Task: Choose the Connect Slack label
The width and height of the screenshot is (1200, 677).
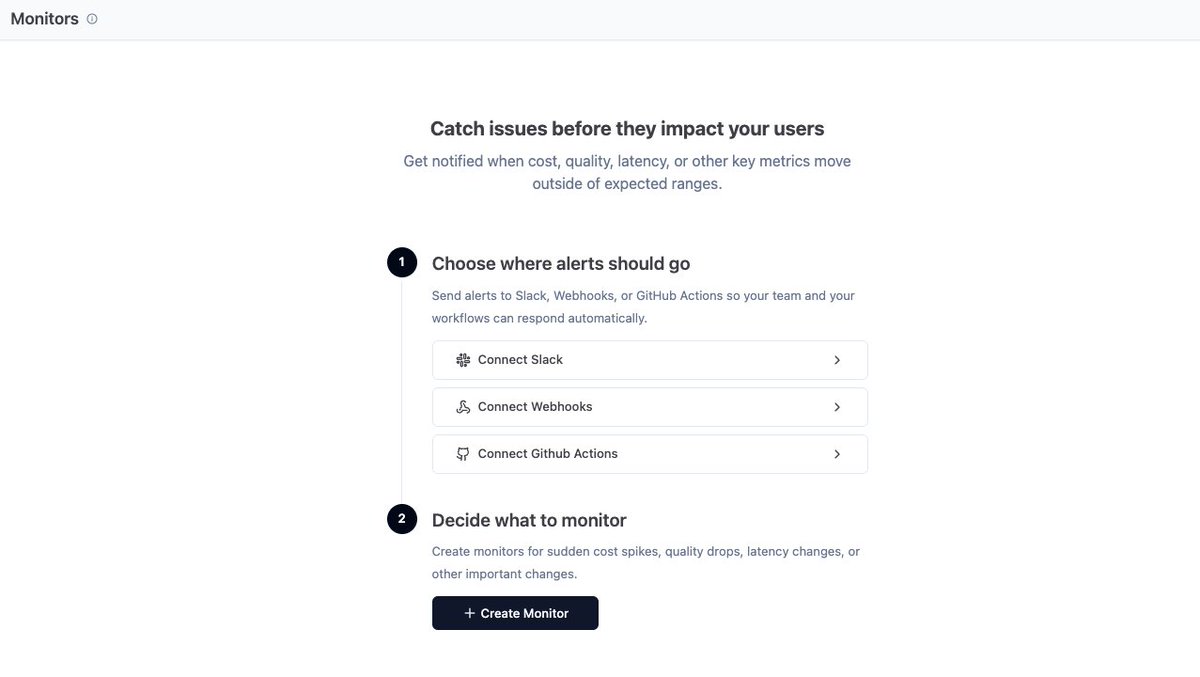Action: 520,360
